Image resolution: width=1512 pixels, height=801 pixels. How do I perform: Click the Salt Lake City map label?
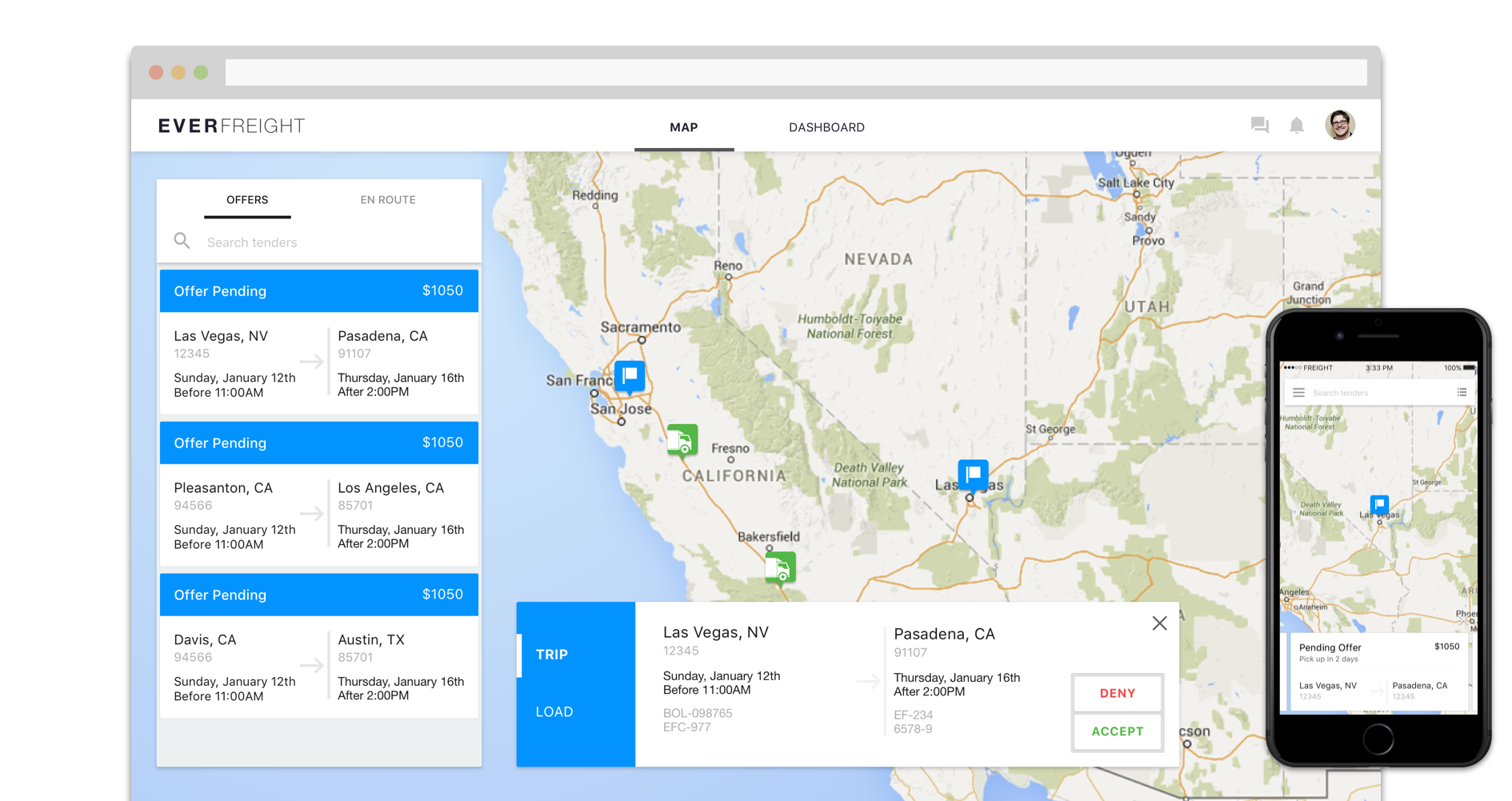tap(1135, 182)
